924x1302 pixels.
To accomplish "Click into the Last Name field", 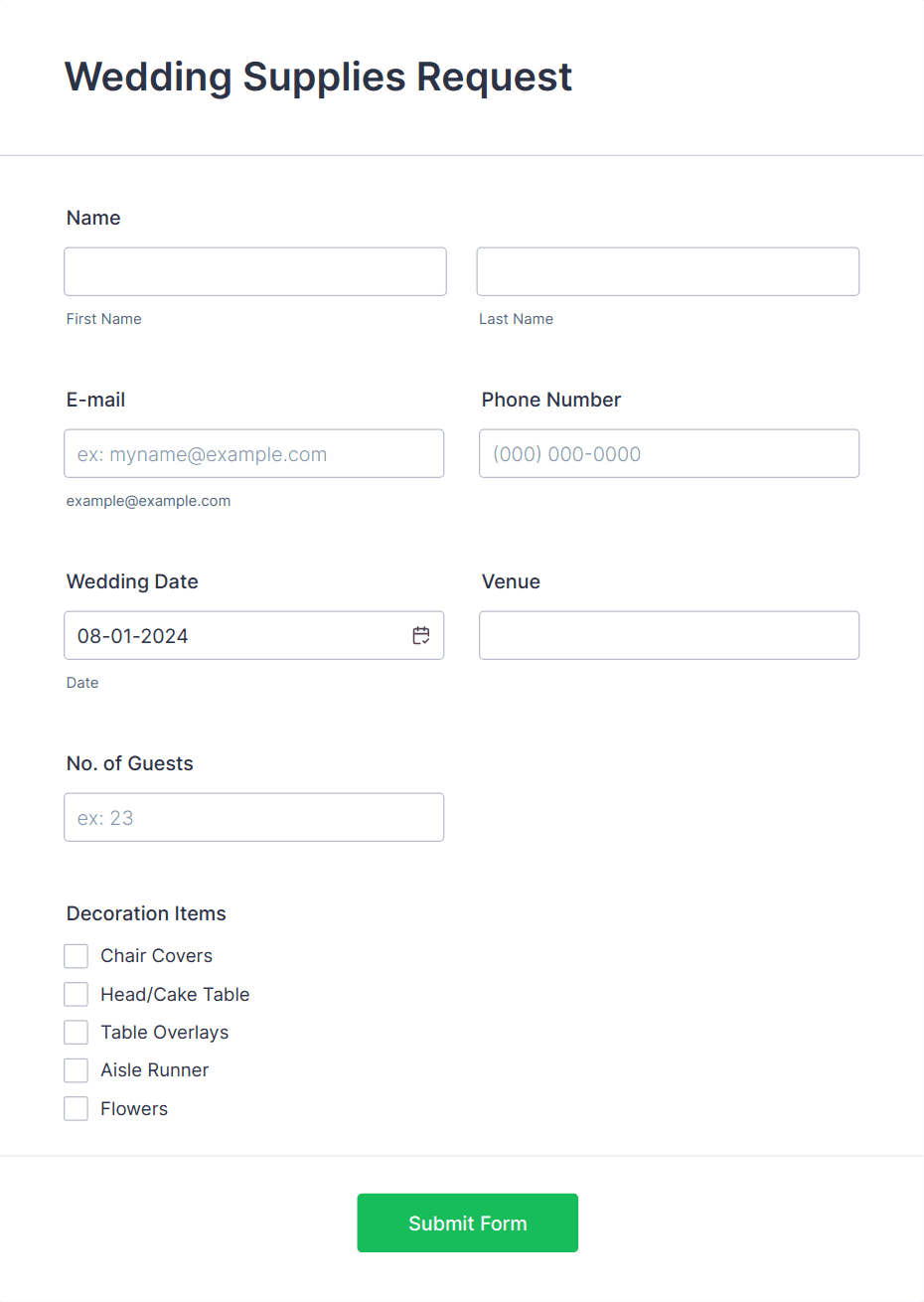I will 668,271.
